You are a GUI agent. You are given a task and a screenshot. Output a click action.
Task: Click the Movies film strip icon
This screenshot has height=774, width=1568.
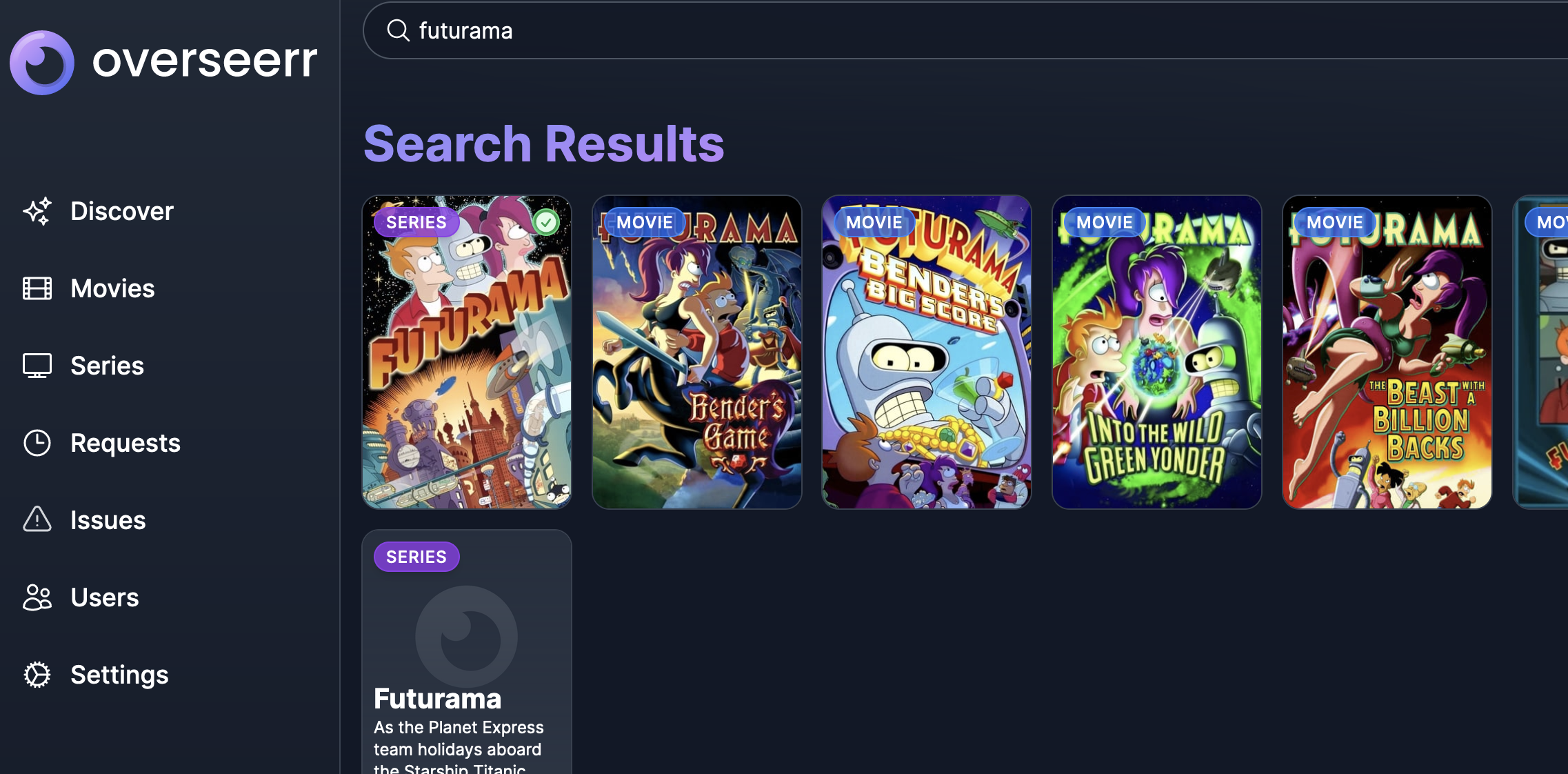coord(37,288)
